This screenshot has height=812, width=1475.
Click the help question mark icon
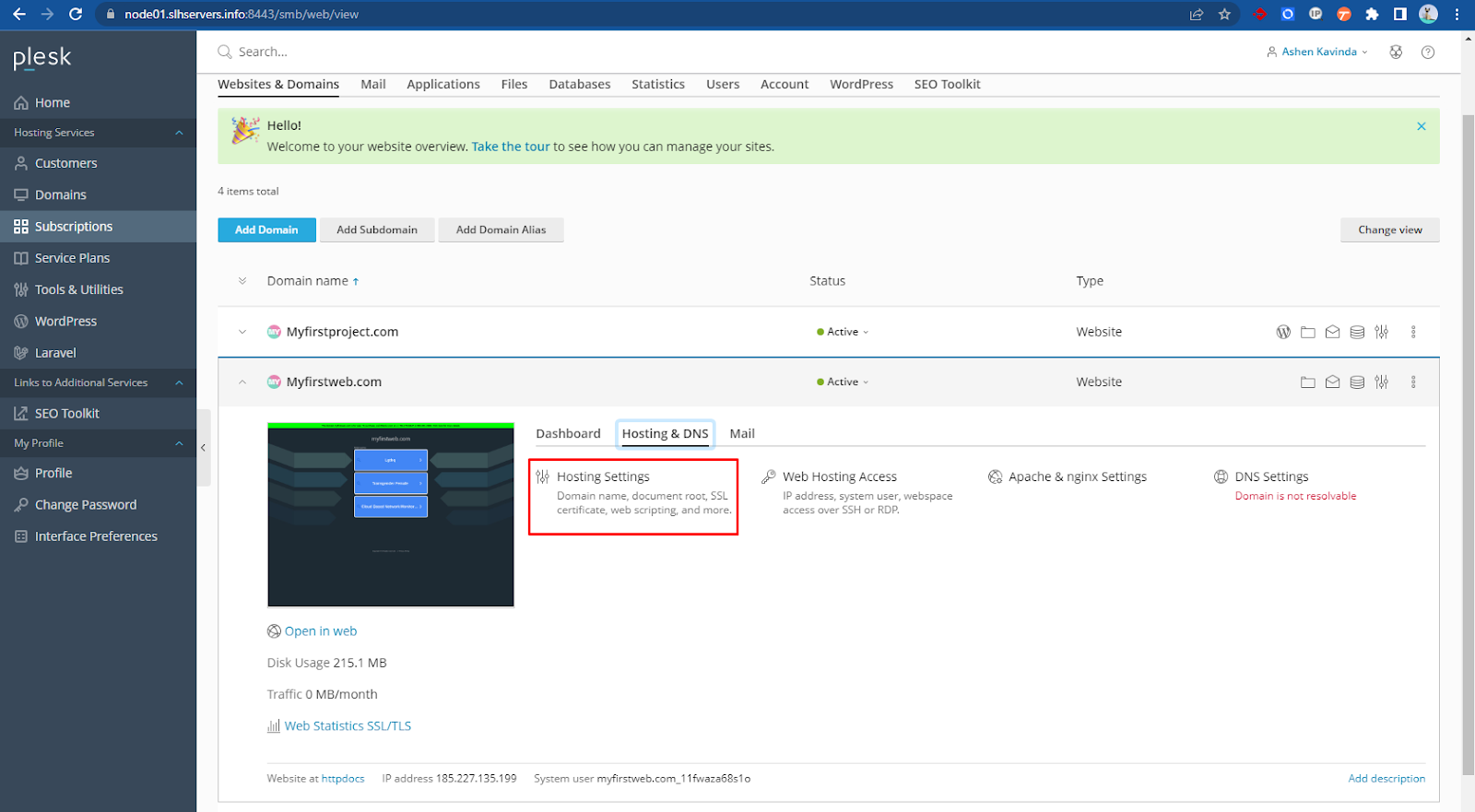1428,53
